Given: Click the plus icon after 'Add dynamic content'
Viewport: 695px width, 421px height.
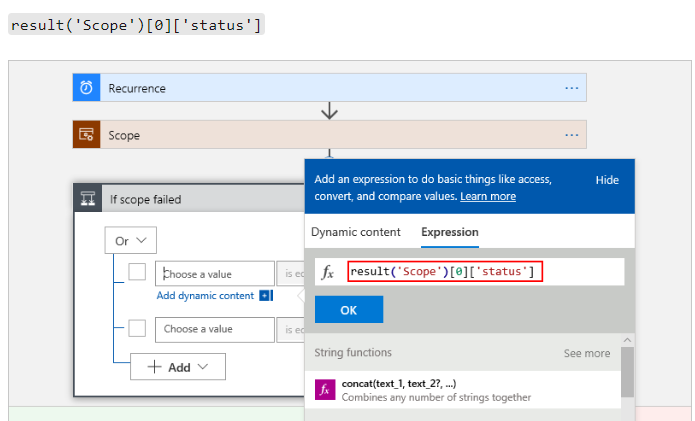Looking at the screenshot, I should pos(266,296).
